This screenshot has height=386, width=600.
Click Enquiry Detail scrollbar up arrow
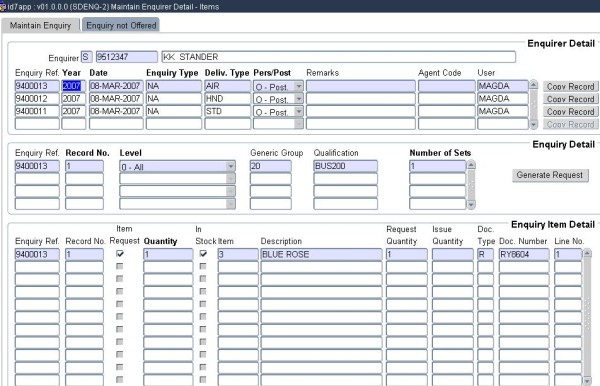coord(471,165)
